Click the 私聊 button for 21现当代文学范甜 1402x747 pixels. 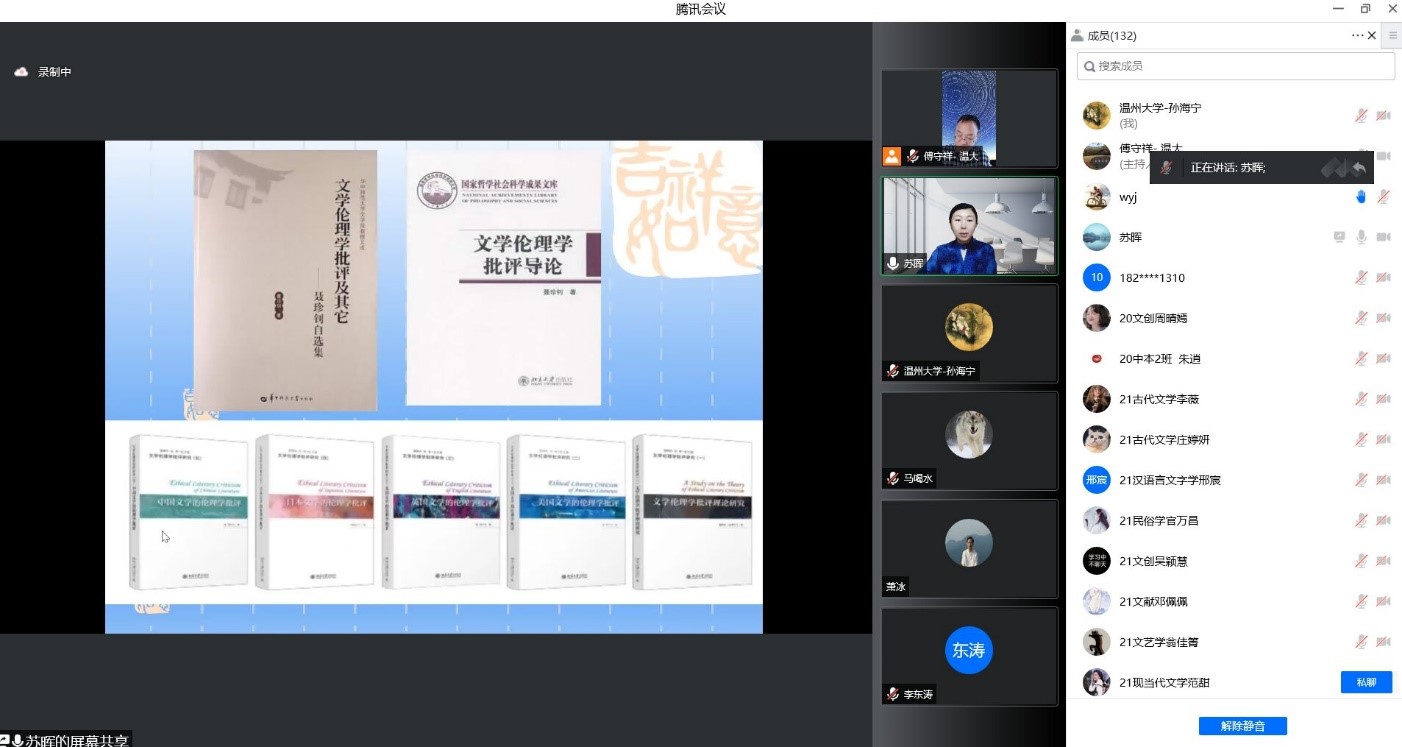point(1366,682)
